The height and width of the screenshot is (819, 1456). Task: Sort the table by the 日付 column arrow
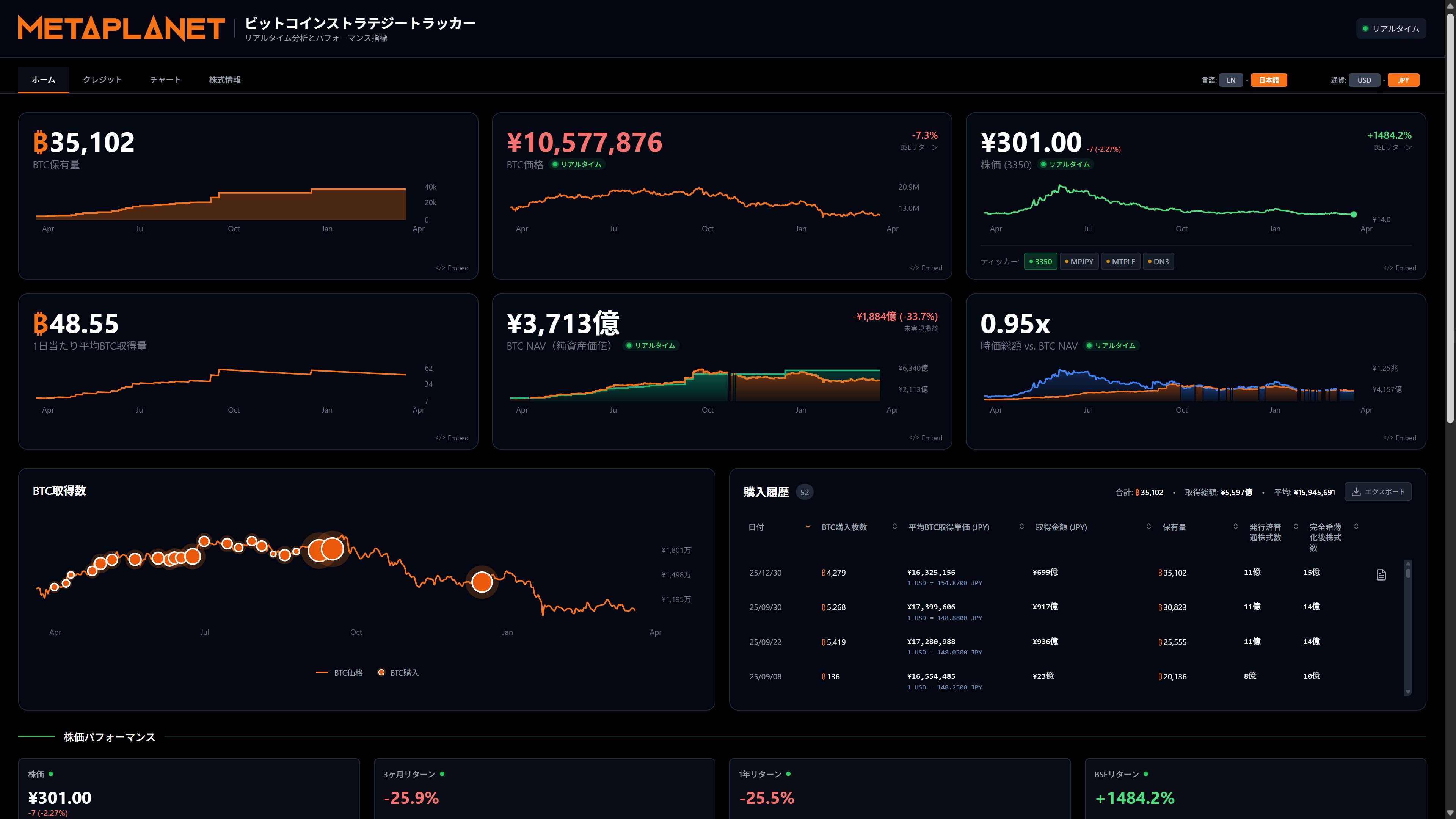(808, 527)
